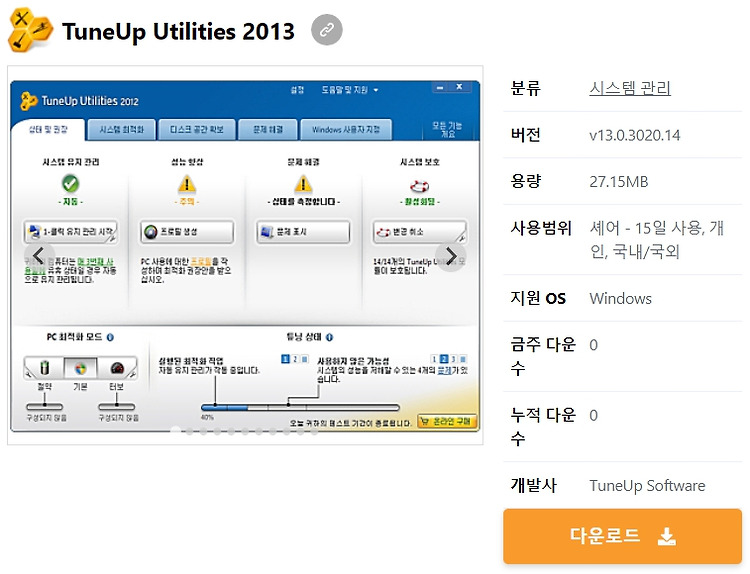Click the slider below 터보 mode

[116, 407]
